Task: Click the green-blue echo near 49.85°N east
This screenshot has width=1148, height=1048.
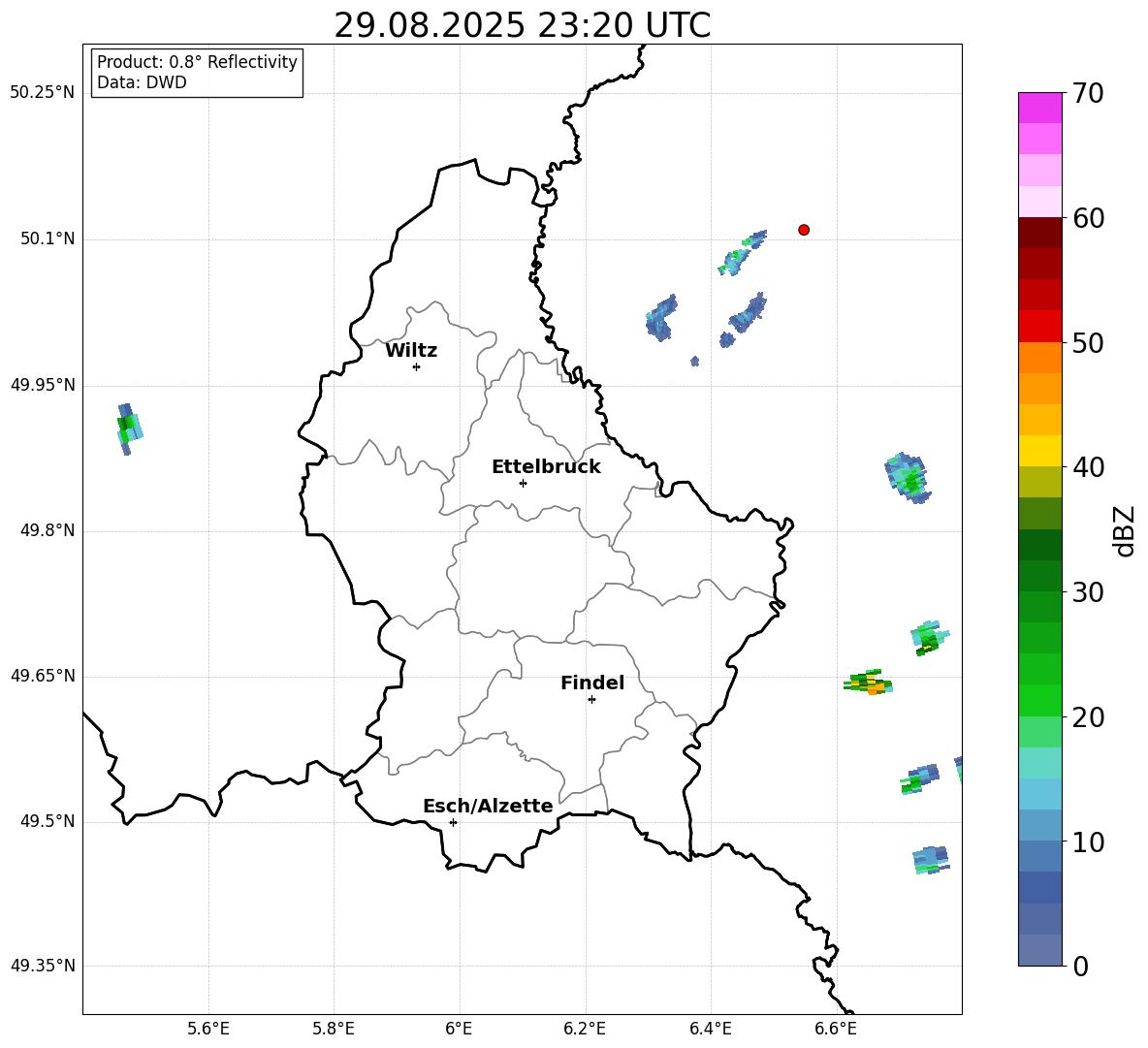Action: [908, 477]
